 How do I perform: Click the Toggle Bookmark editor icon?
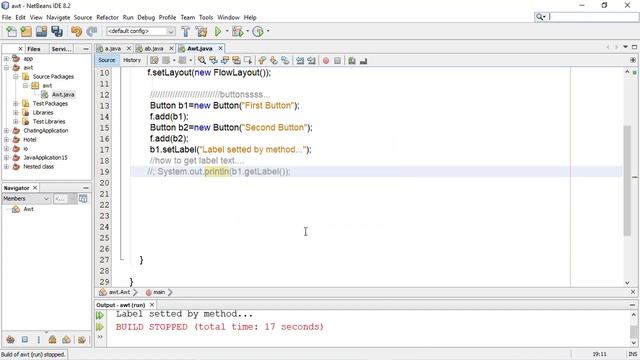285,60
